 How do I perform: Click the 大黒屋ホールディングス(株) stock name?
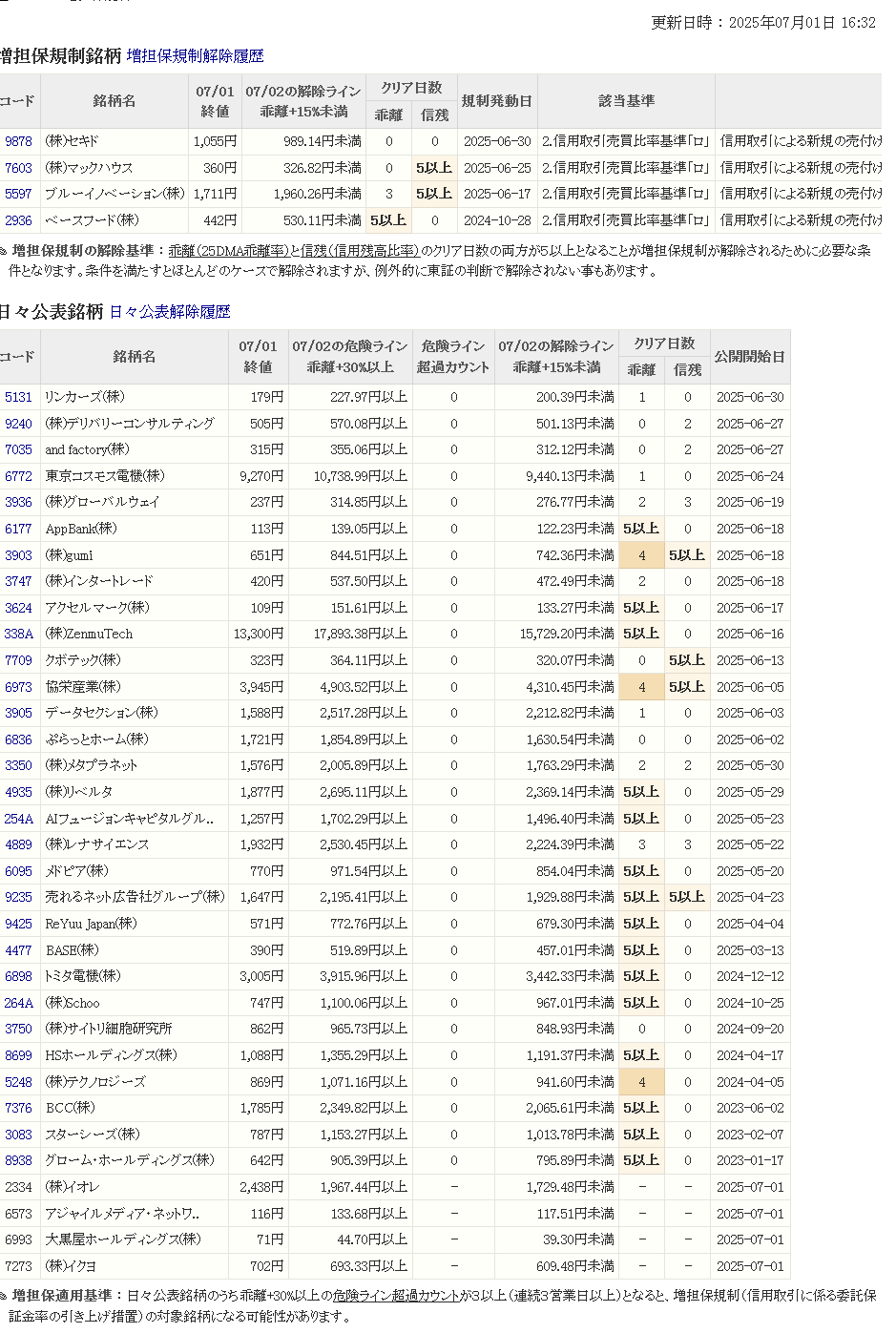coord(123,1239)
